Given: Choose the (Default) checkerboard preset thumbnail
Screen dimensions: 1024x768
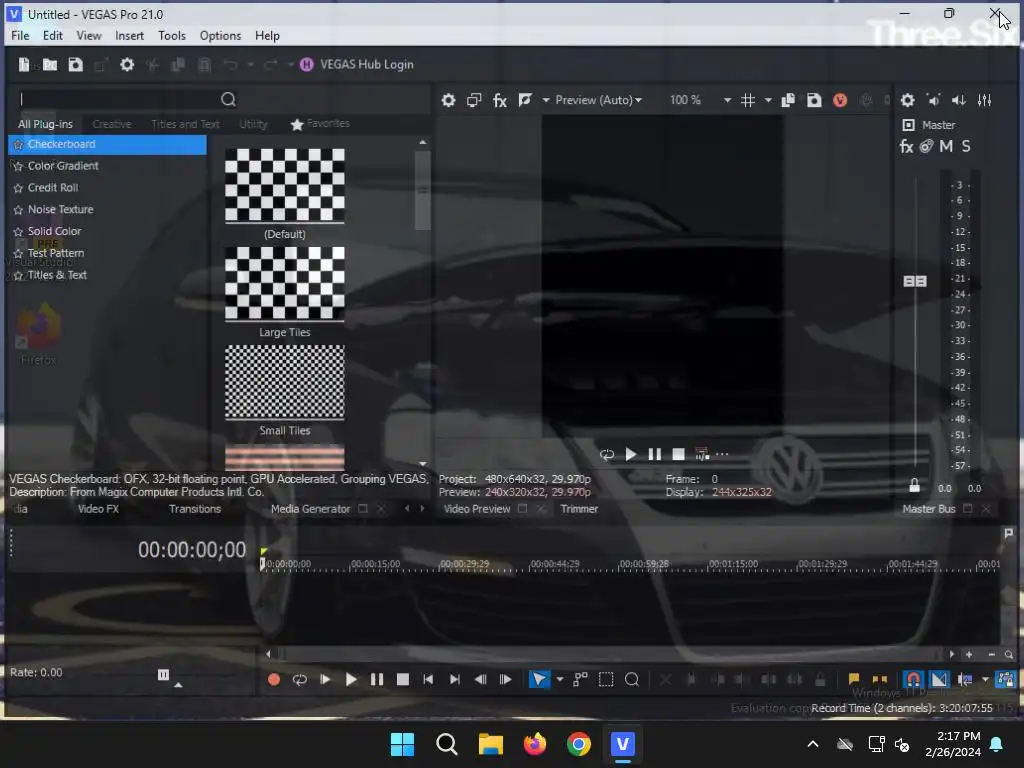Looking at the screenshot, I should coord(285,185).
